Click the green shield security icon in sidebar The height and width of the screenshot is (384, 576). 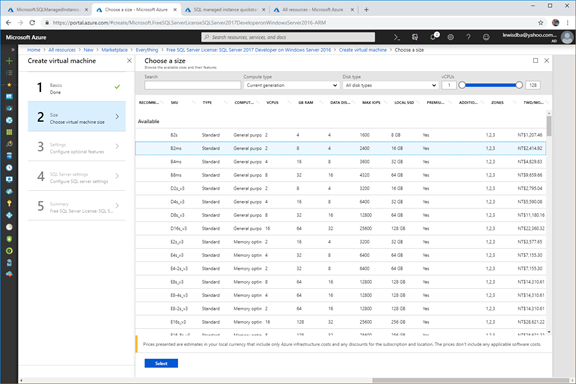[9, 239]
